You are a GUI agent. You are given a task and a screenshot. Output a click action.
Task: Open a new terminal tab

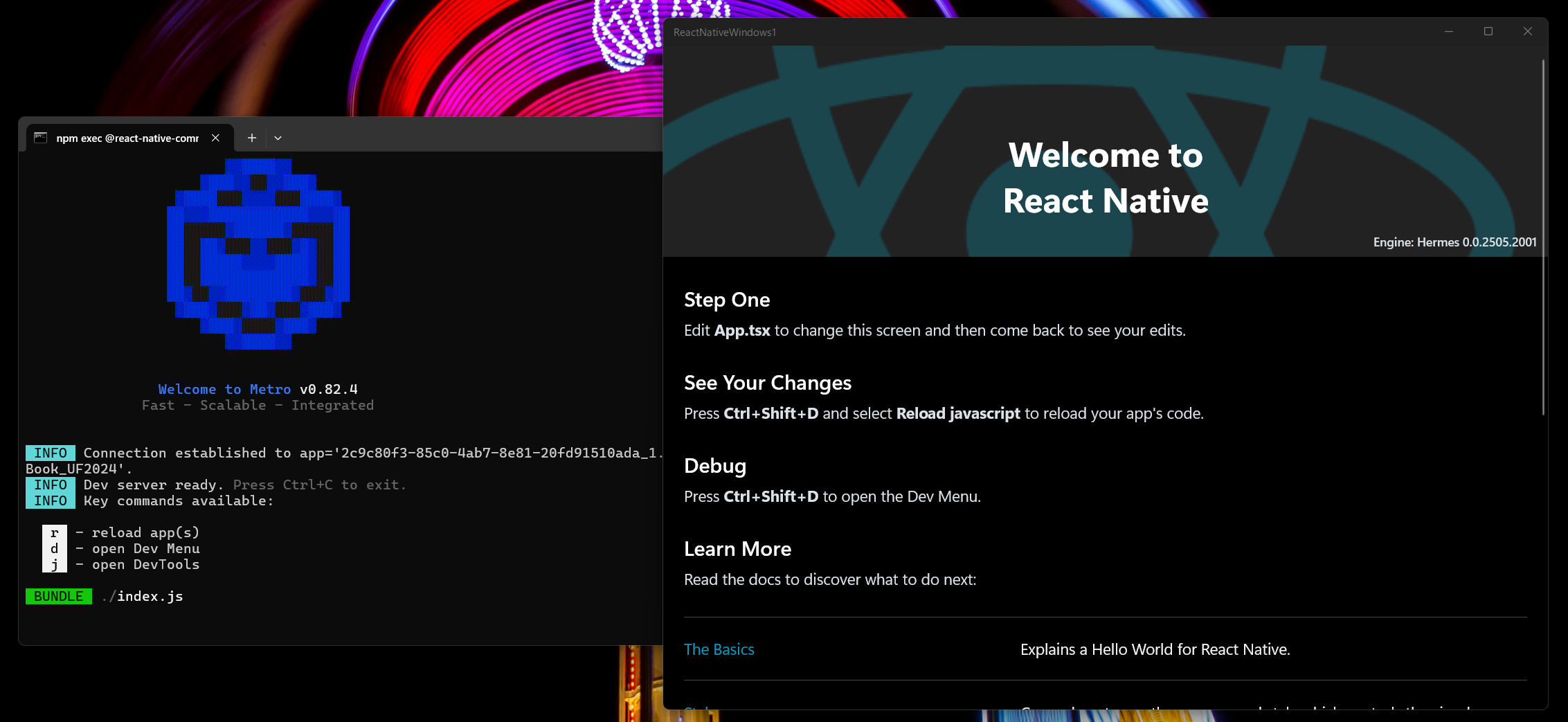(252, 138)
